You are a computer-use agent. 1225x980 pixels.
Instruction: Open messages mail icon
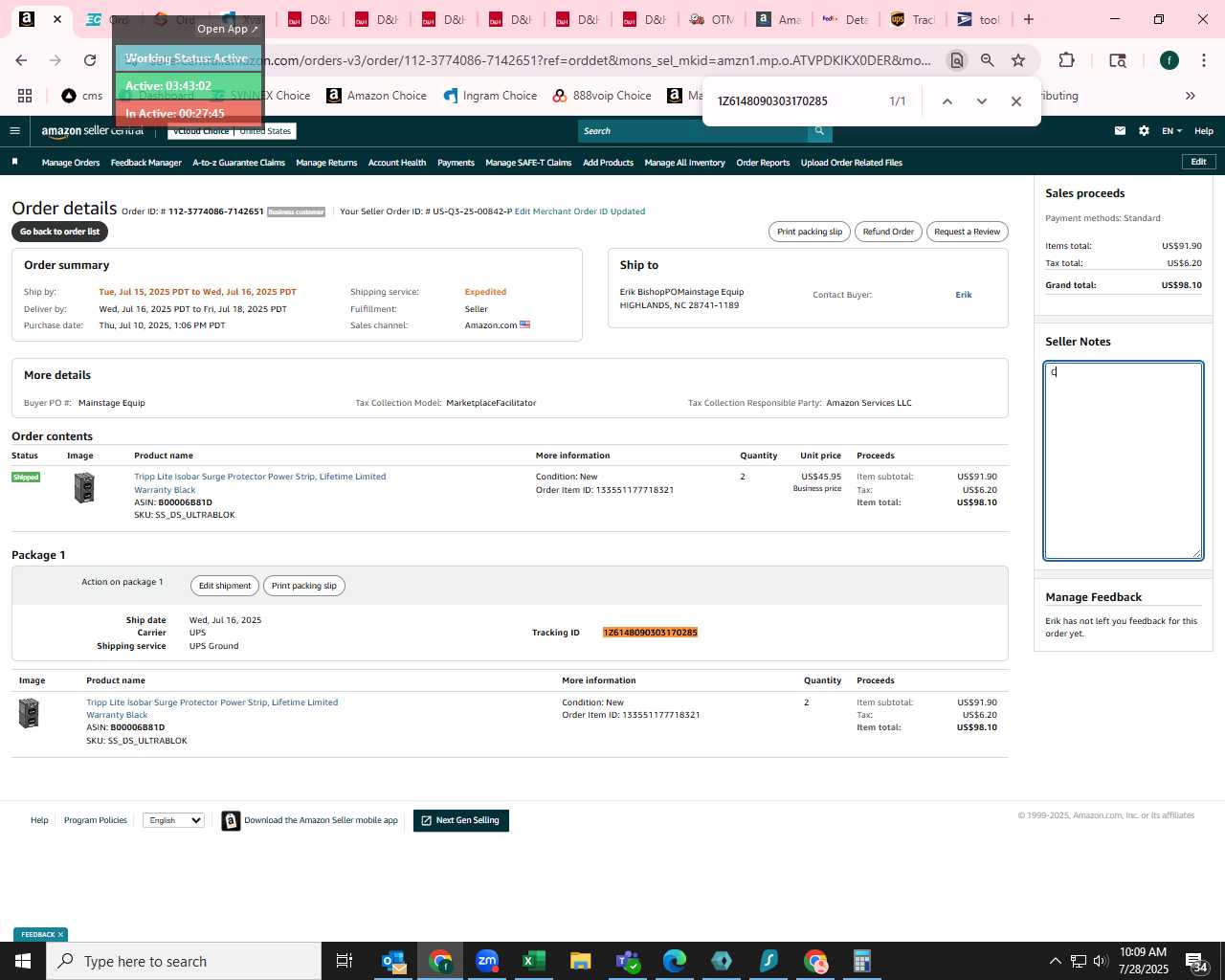pos(1120,131)
